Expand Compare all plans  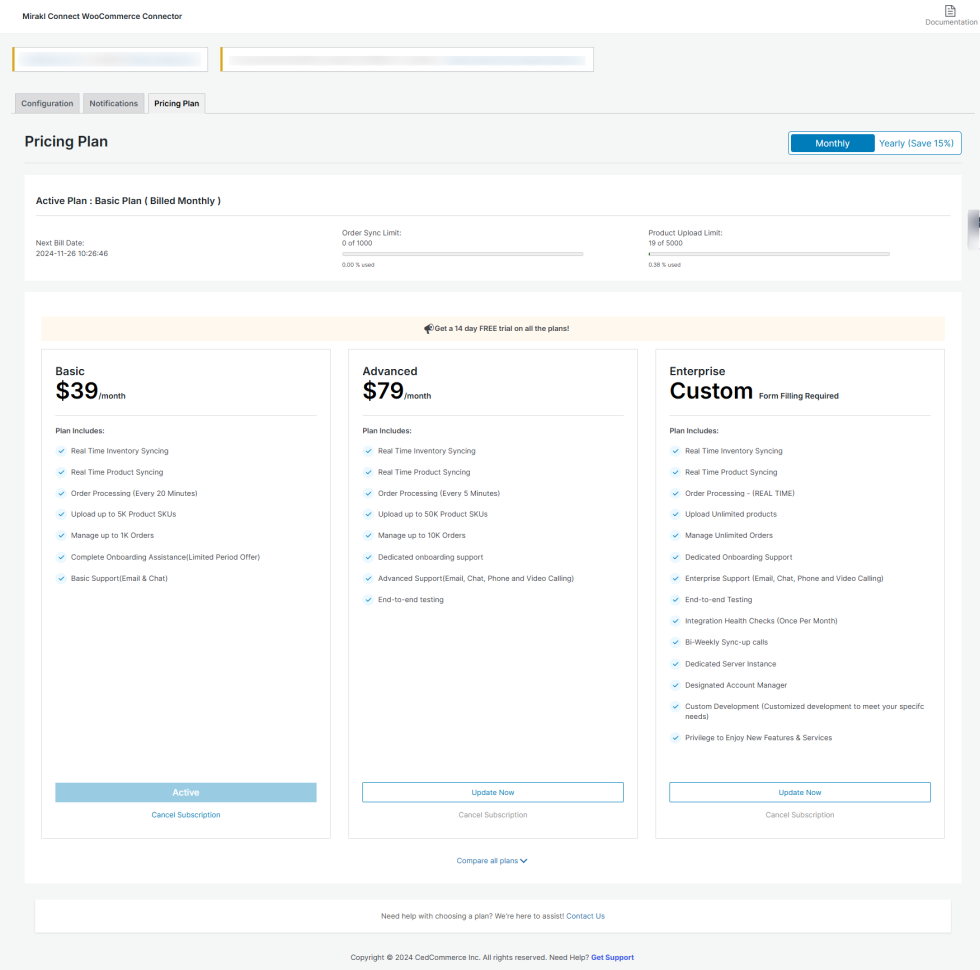tap(492, 861)
